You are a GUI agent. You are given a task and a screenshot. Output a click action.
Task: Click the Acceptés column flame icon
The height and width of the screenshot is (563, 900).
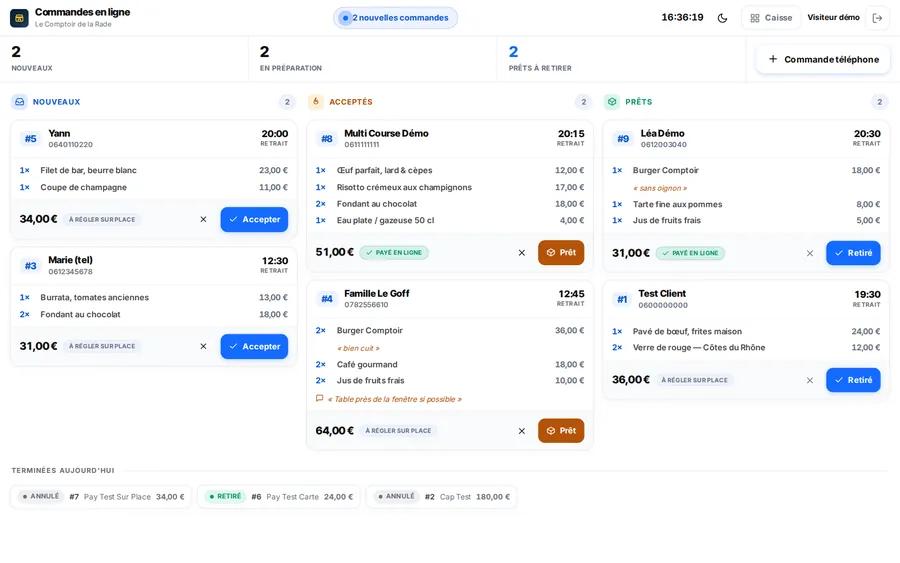click(x=316, y=102)
